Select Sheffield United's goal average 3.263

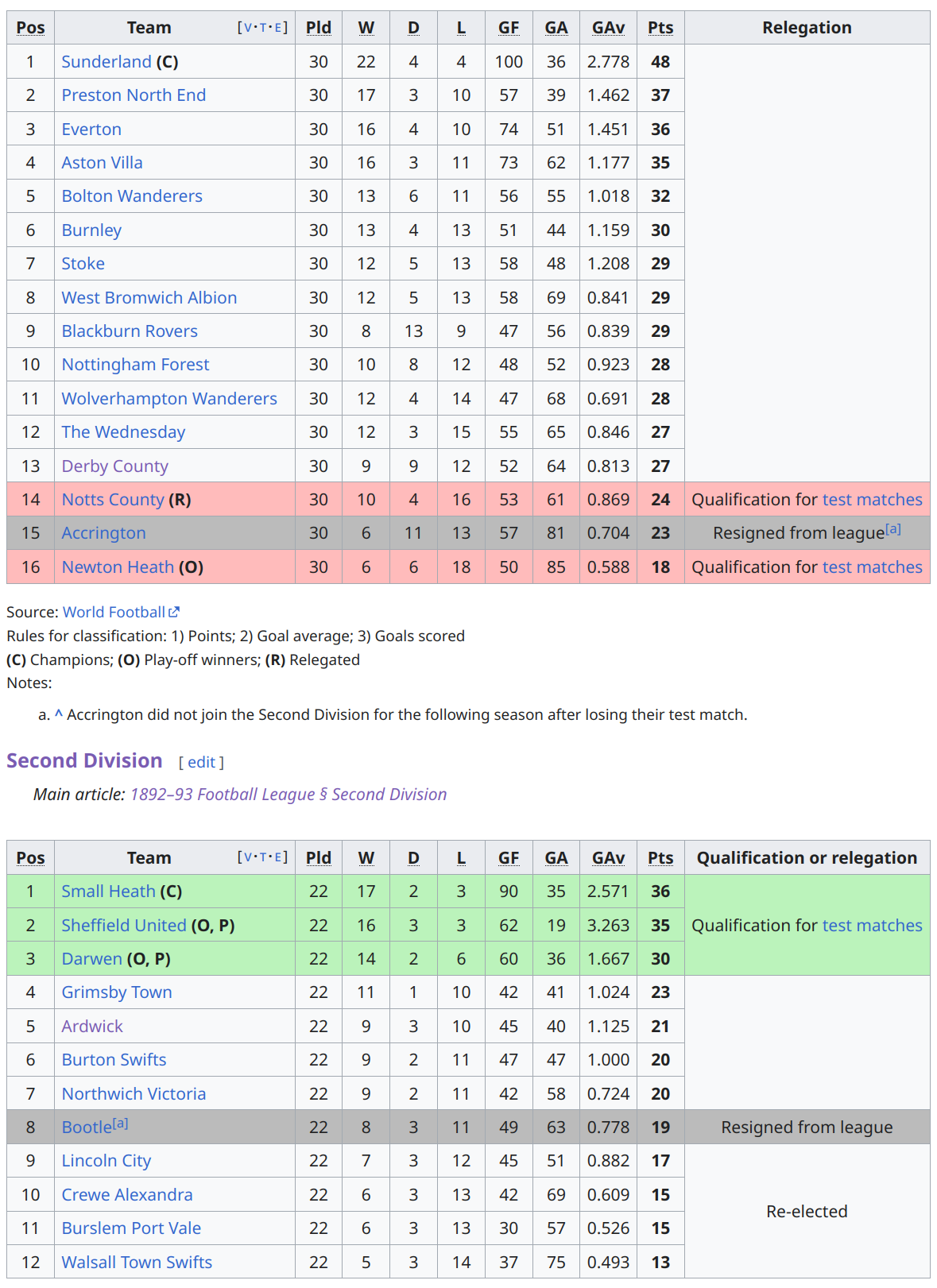(608, 926)
